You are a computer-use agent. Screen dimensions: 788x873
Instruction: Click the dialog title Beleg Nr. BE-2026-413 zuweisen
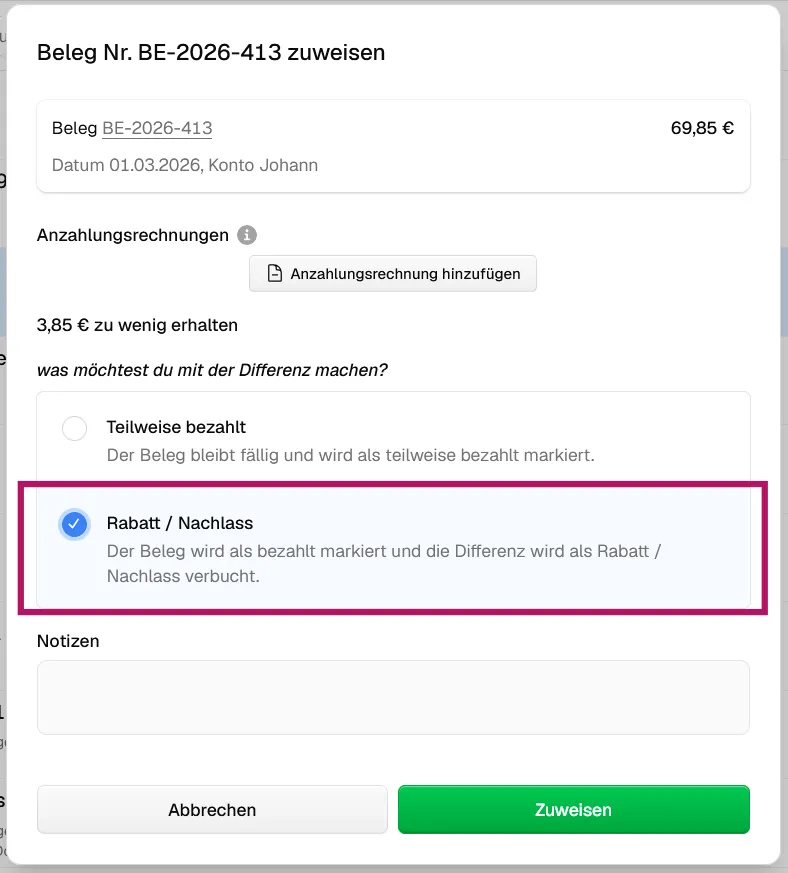(211, 53)
